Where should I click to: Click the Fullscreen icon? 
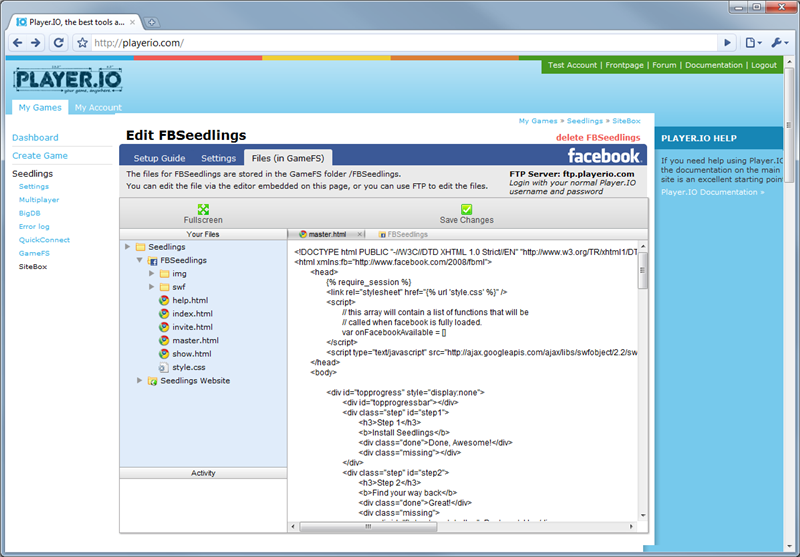[x=203, y=209]
